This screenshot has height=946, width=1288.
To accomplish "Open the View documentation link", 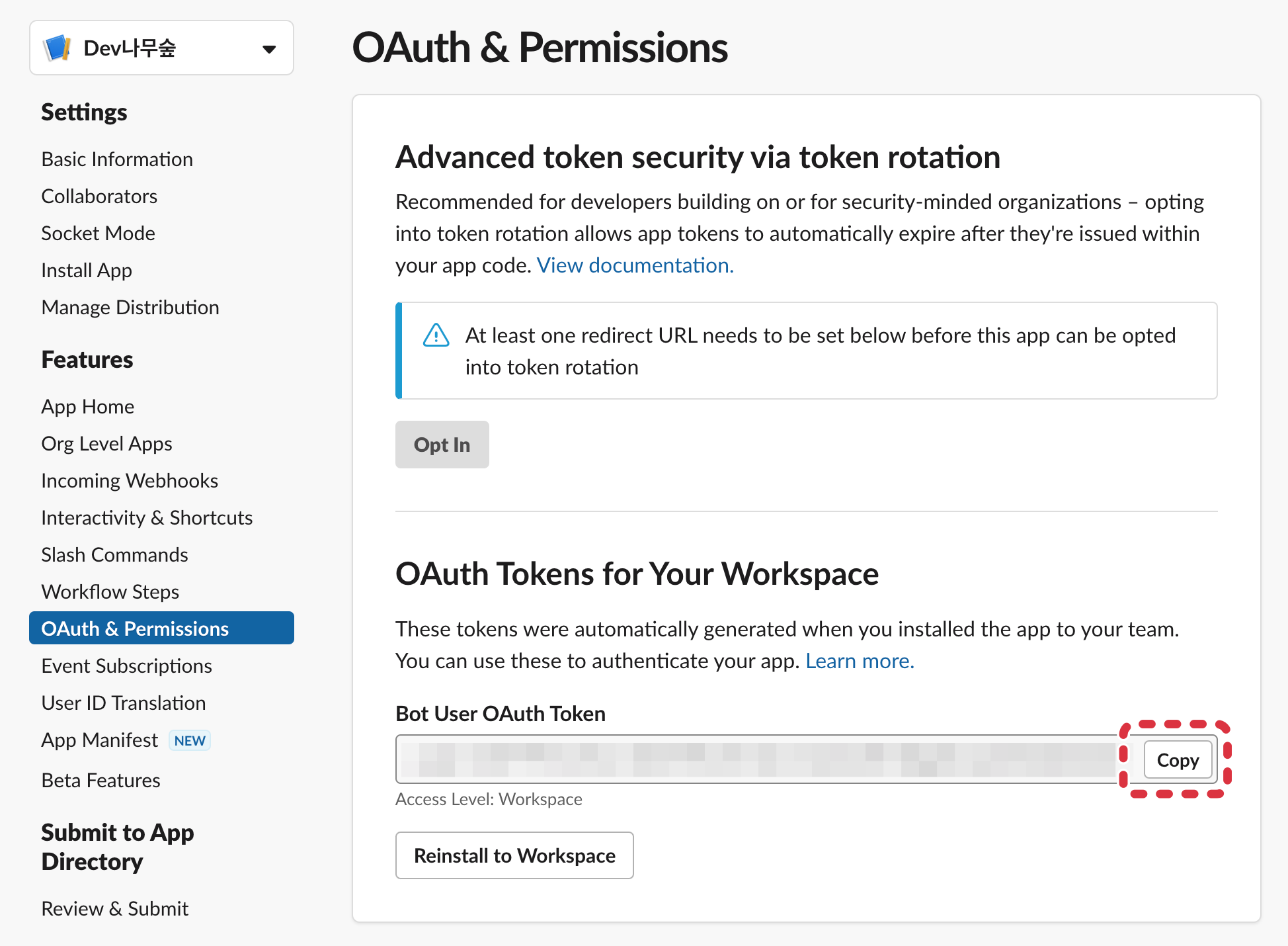I will coord(635,265).
